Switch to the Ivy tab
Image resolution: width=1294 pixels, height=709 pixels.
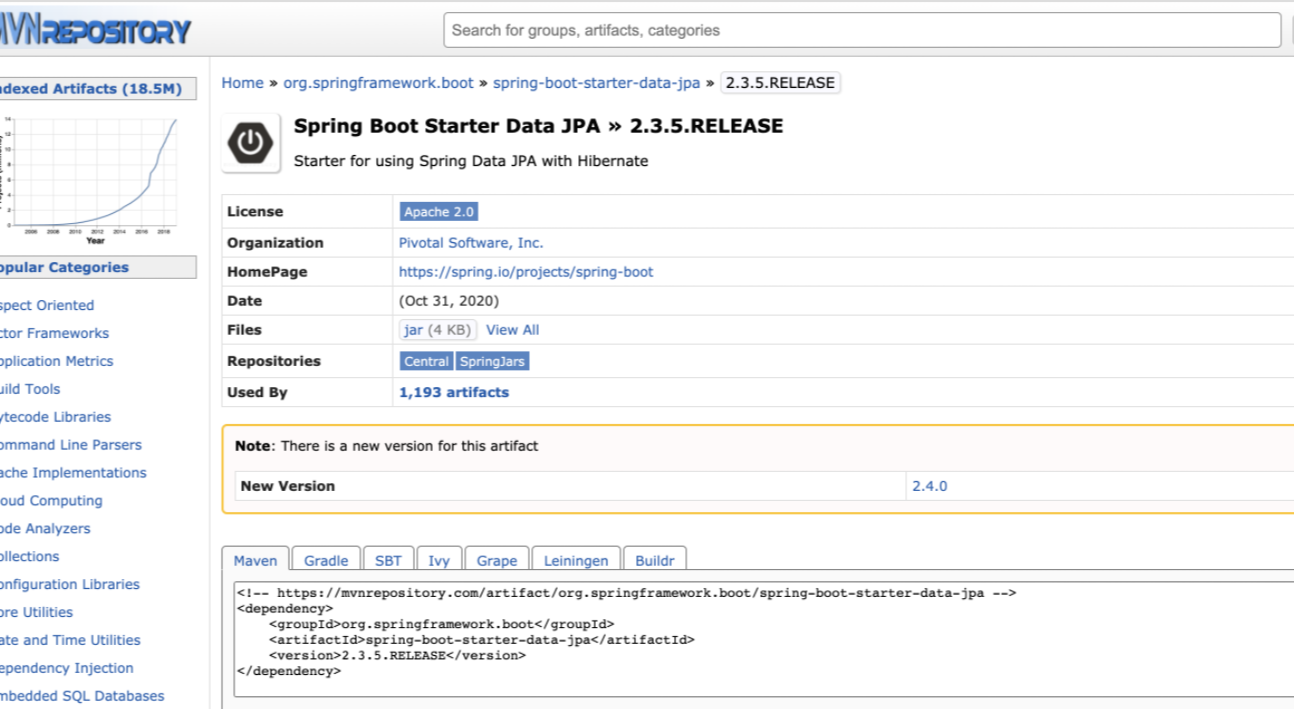(x=439, y=560)
